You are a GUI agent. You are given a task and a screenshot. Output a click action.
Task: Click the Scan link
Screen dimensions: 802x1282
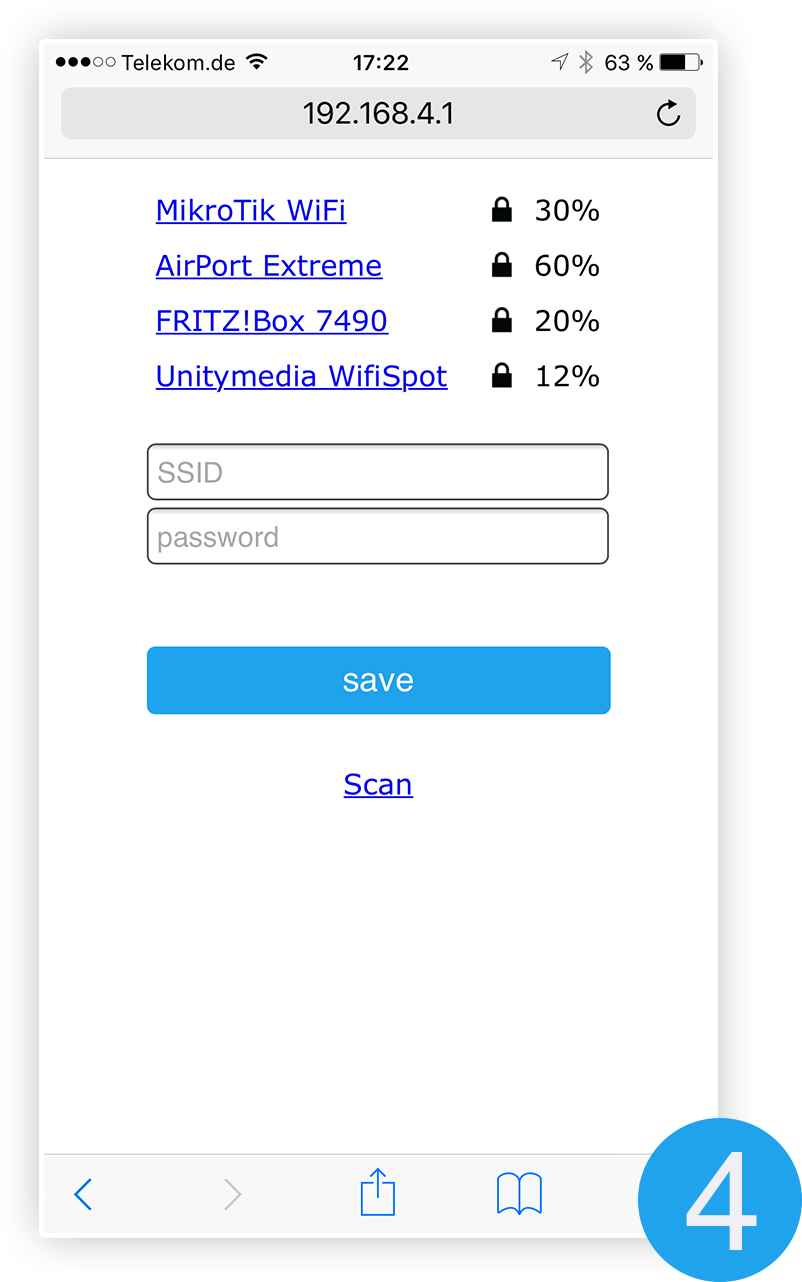coord(378,784)
